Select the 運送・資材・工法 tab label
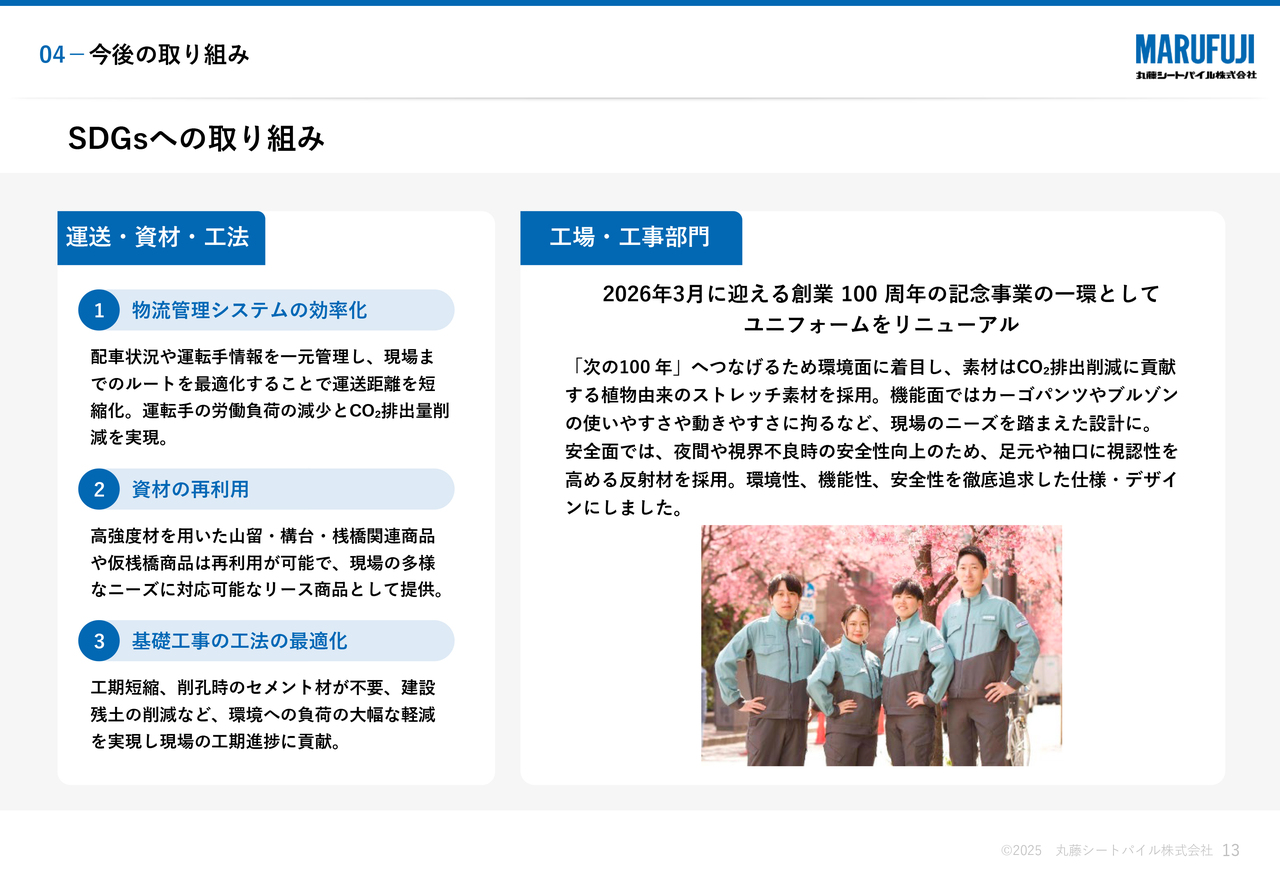The image size is (1280, 886). pyautogui.click(x=160, y=238)
